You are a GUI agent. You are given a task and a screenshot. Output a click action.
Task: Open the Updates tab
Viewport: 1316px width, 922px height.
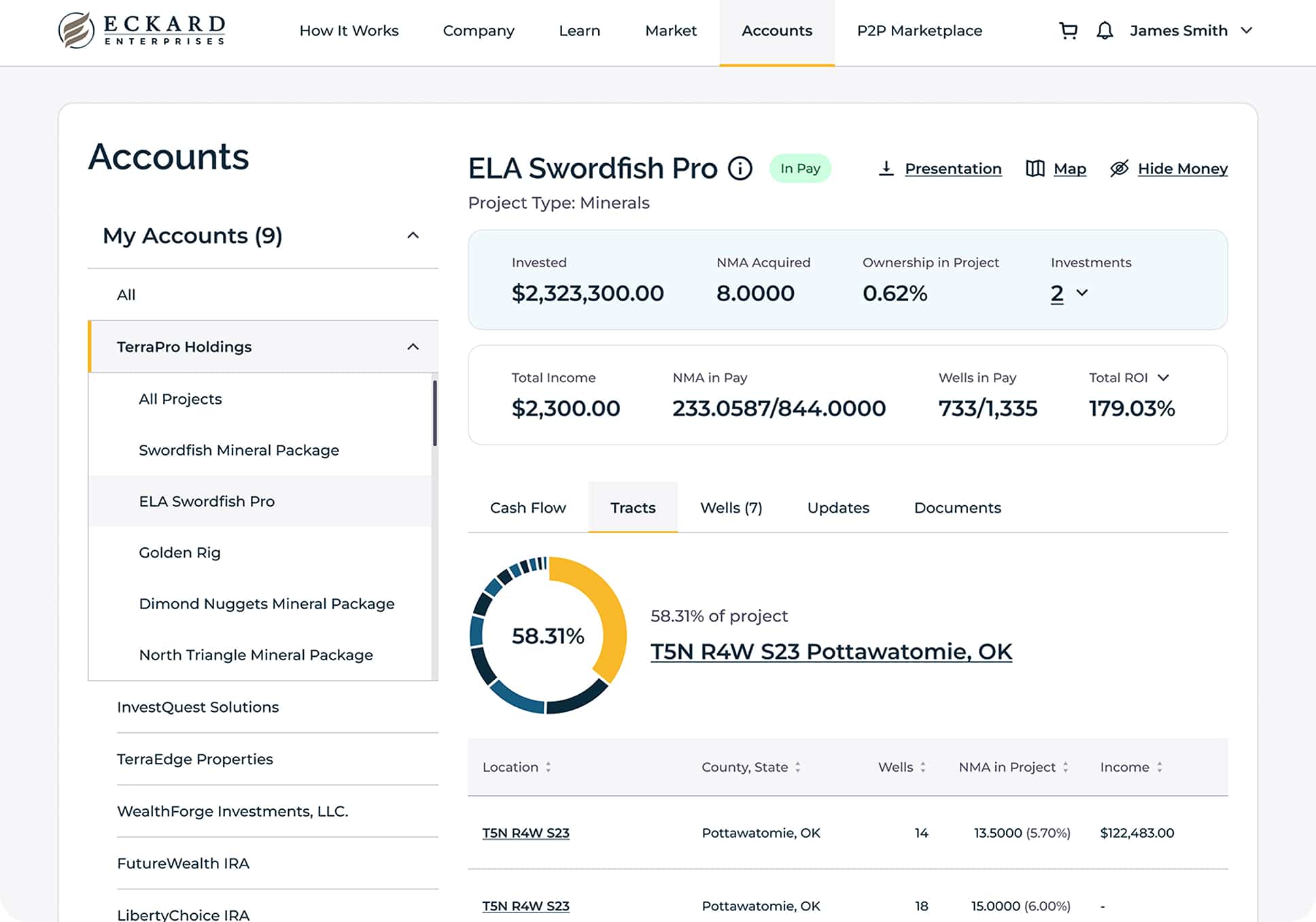[x=838, y=507]
